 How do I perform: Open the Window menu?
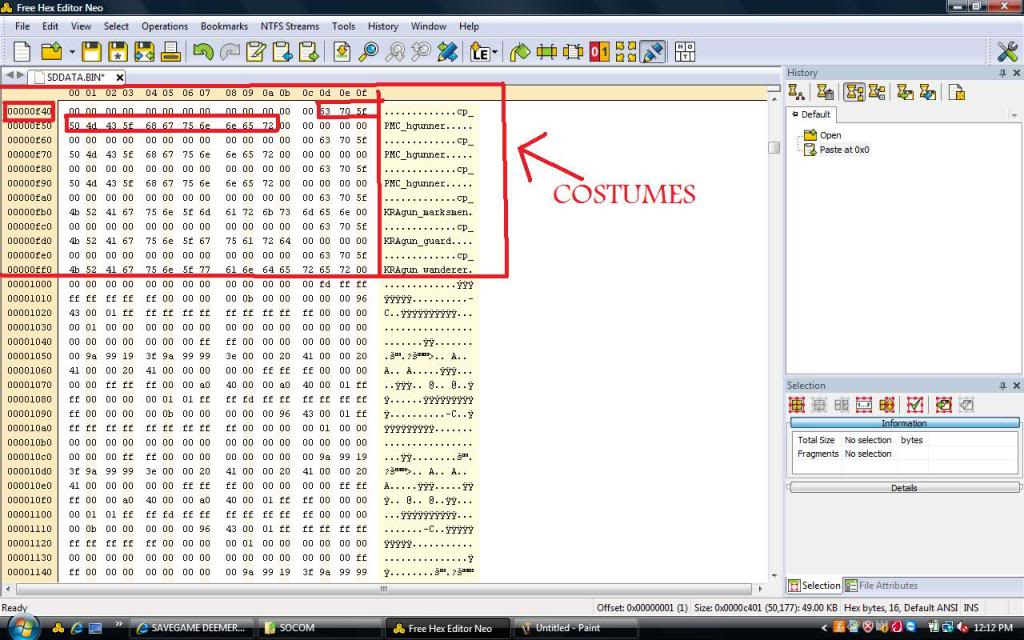point(428,26)
